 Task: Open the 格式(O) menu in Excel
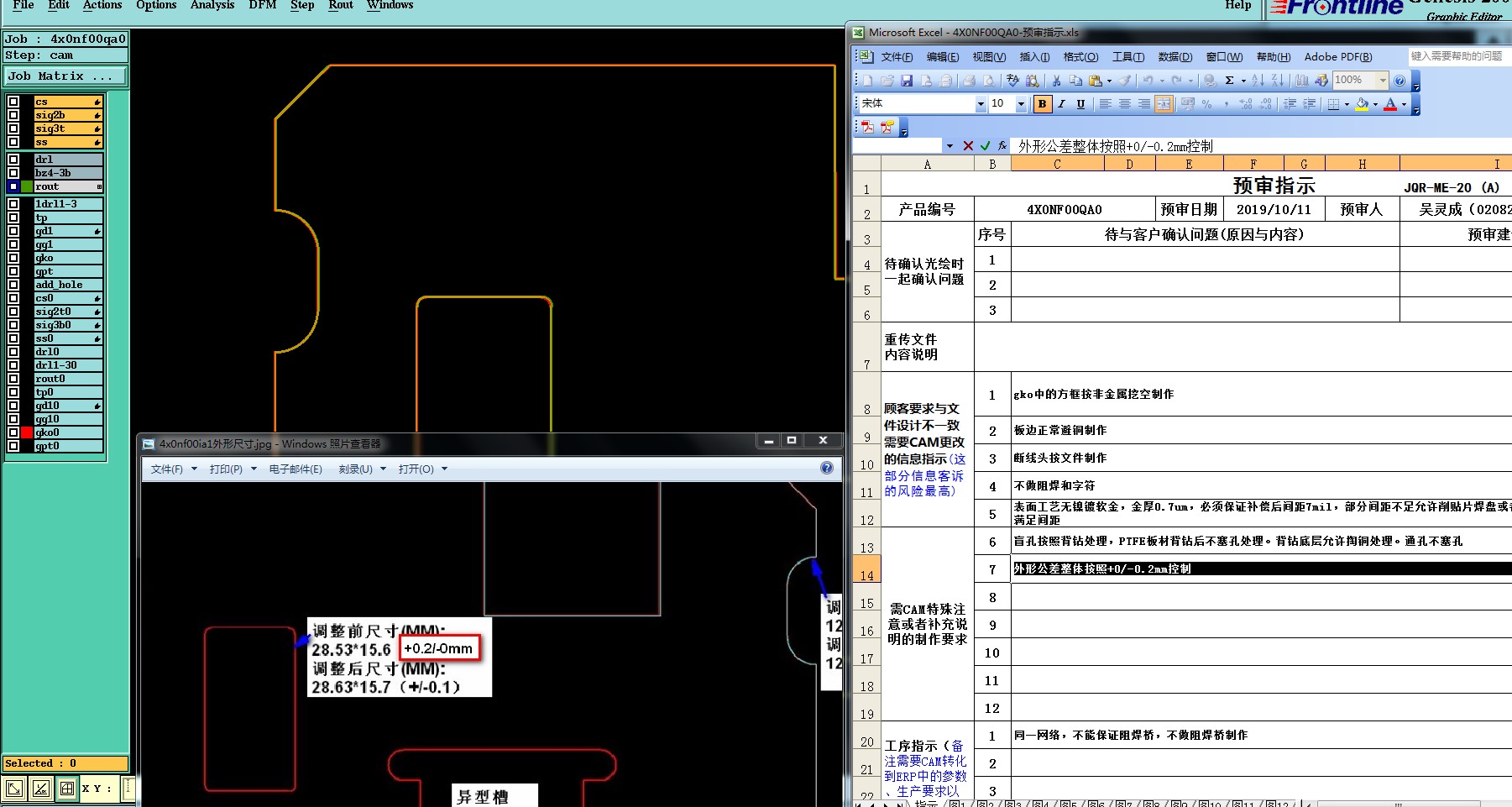coord(1080,57)
